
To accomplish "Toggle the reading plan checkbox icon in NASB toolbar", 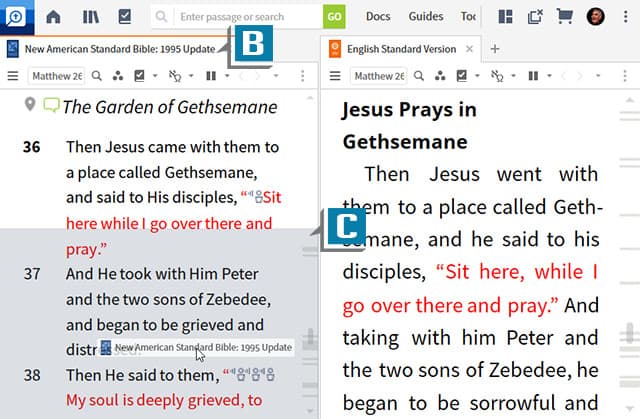I will coord(140,76).
